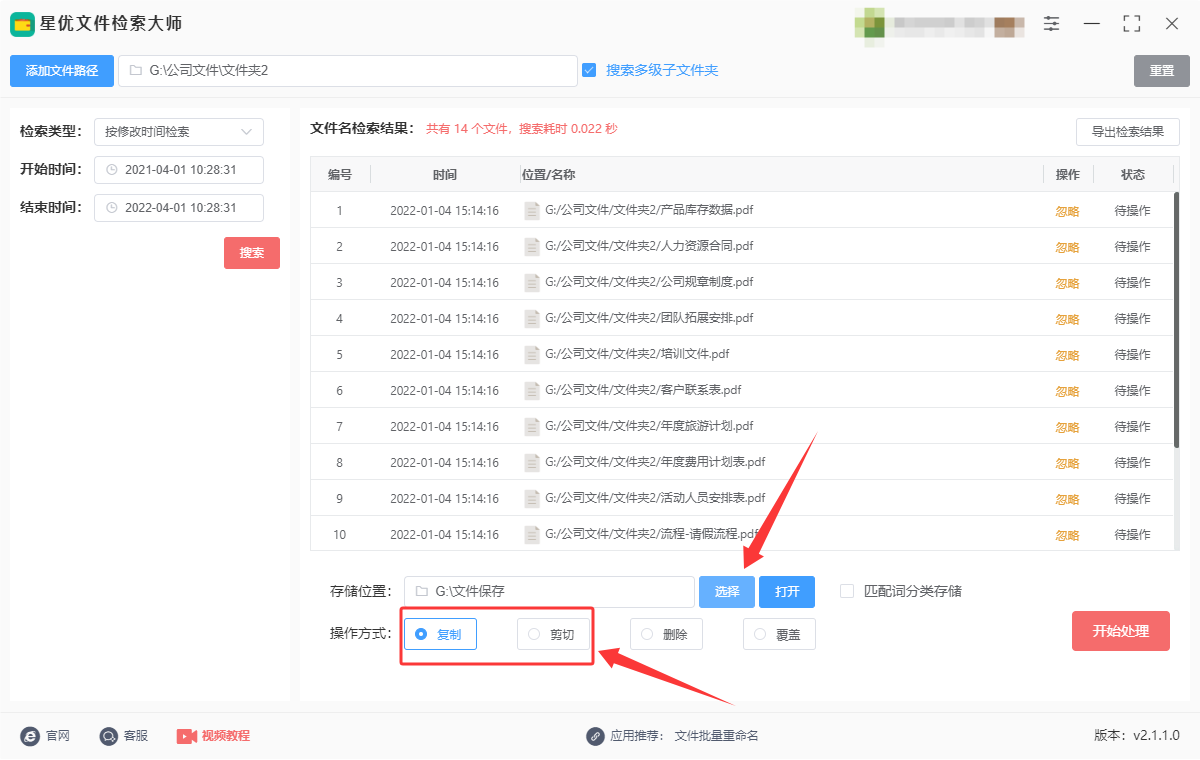Click the 编号 column header
The width and height of the screenshot is (1200, 760).
[340, 175]
